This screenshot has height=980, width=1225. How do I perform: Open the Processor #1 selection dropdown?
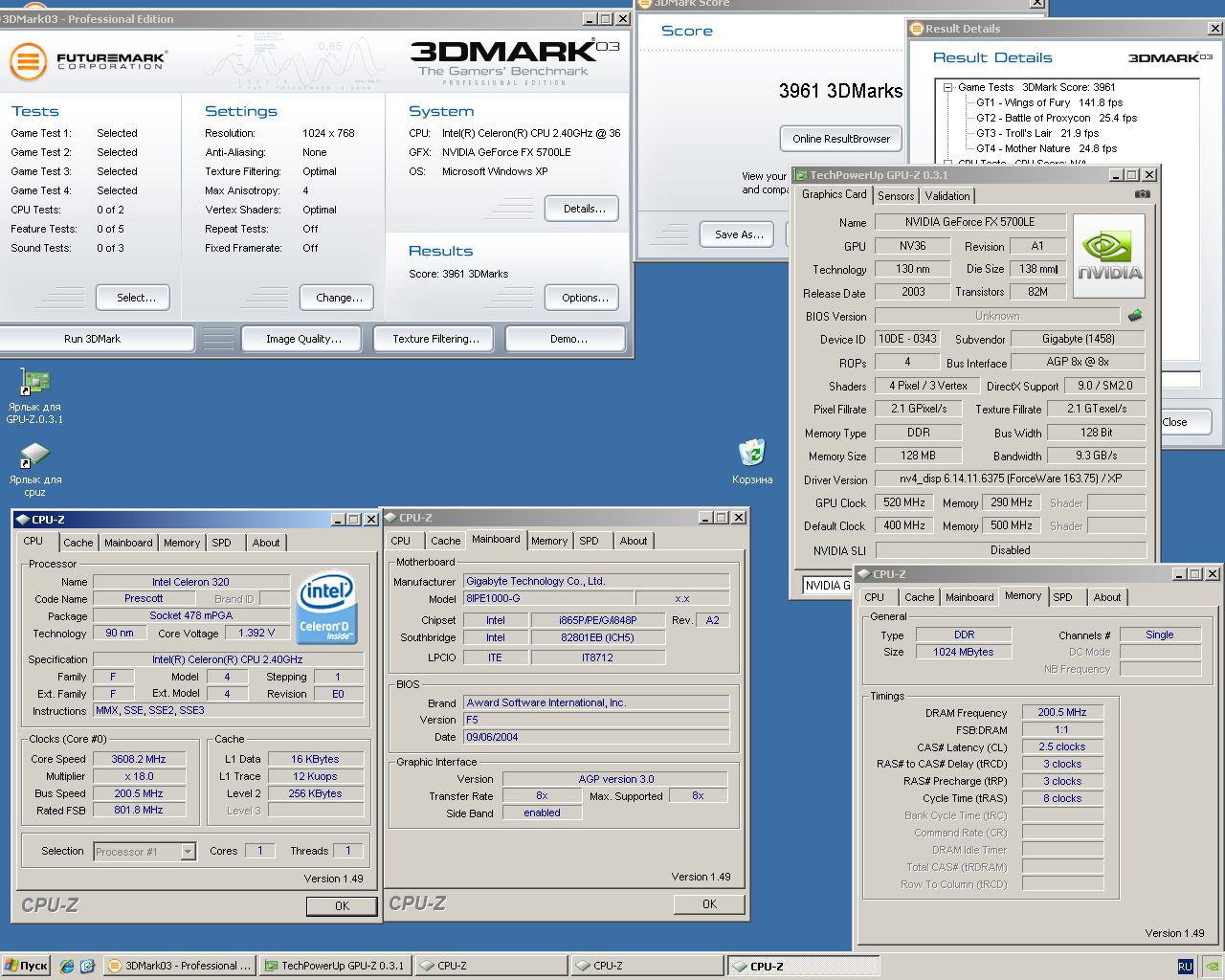(x=188, y=852)
